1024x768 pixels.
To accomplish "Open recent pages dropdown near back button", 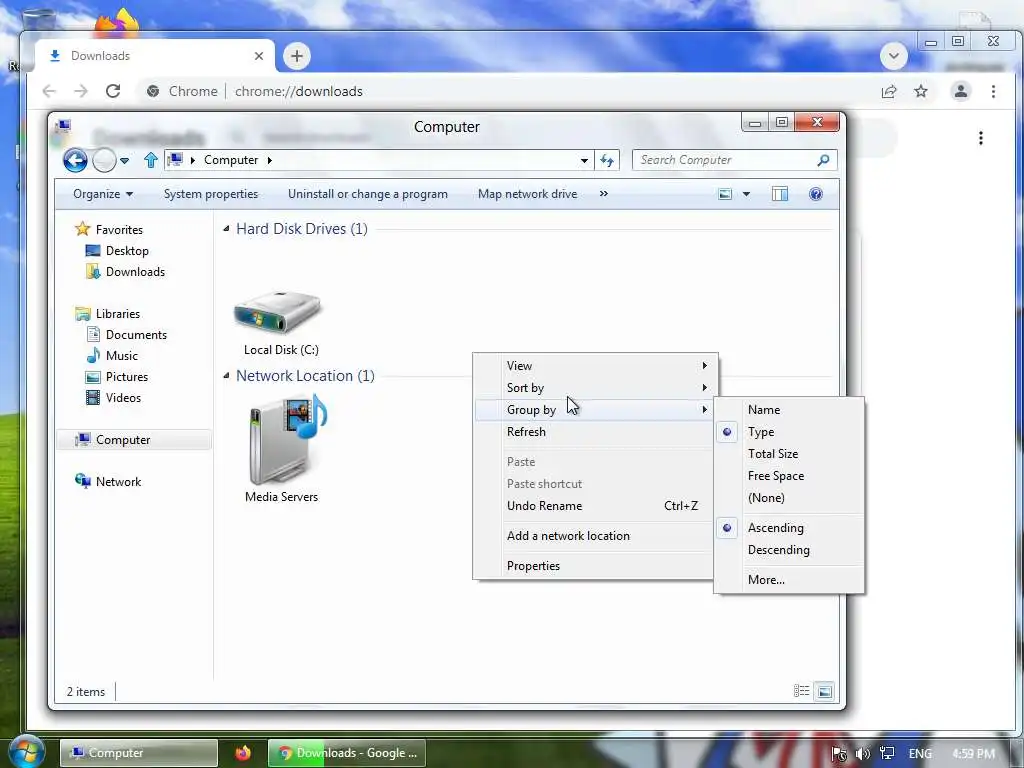I will point(125,161).
